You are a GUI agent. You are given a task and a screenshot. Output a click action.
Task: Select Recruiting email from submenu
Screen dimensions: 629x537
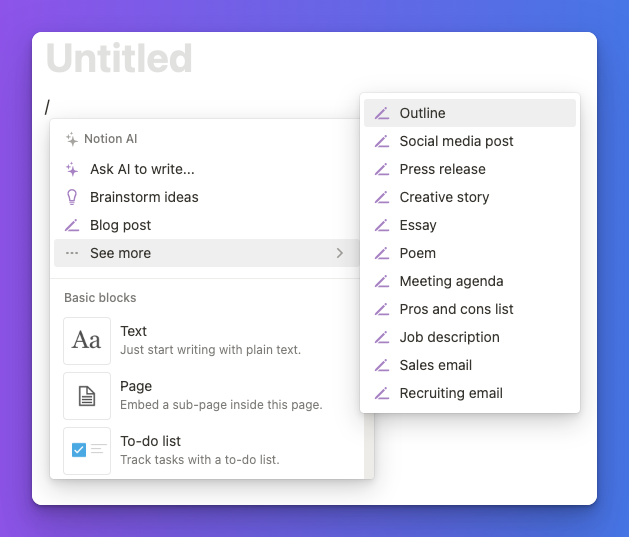click(470, 393)
